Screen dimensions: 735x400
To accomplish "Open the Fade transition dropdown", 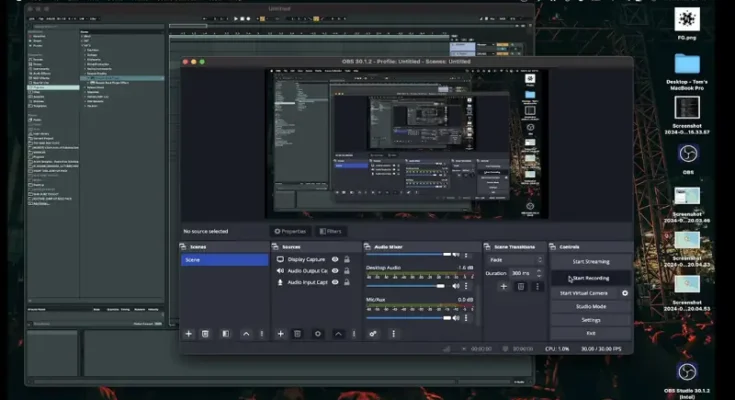I will pyautogui.click(x=516, y=259).
